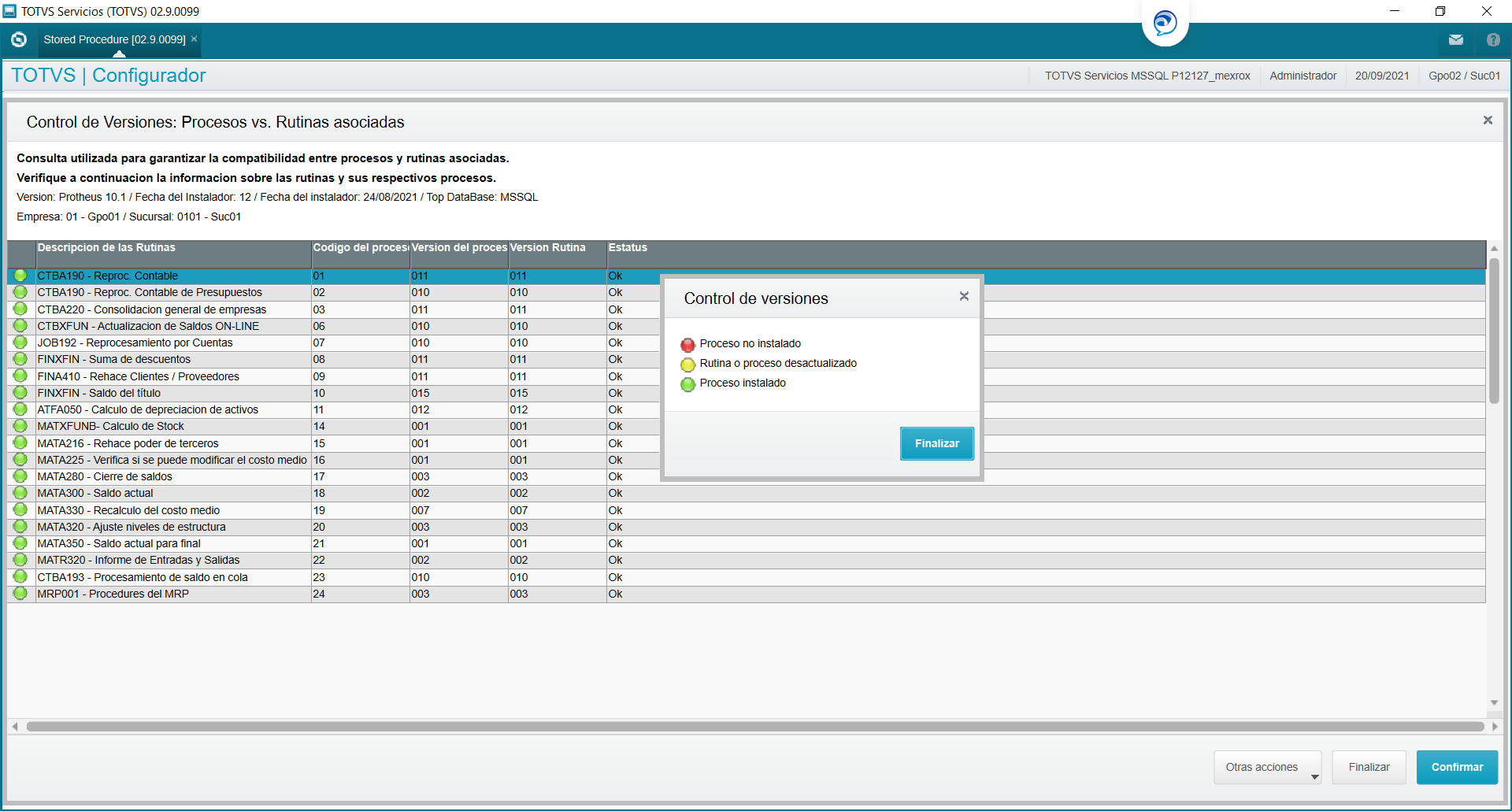
Task: Click the bottom Finalizar button
Action: point(1369,767)
